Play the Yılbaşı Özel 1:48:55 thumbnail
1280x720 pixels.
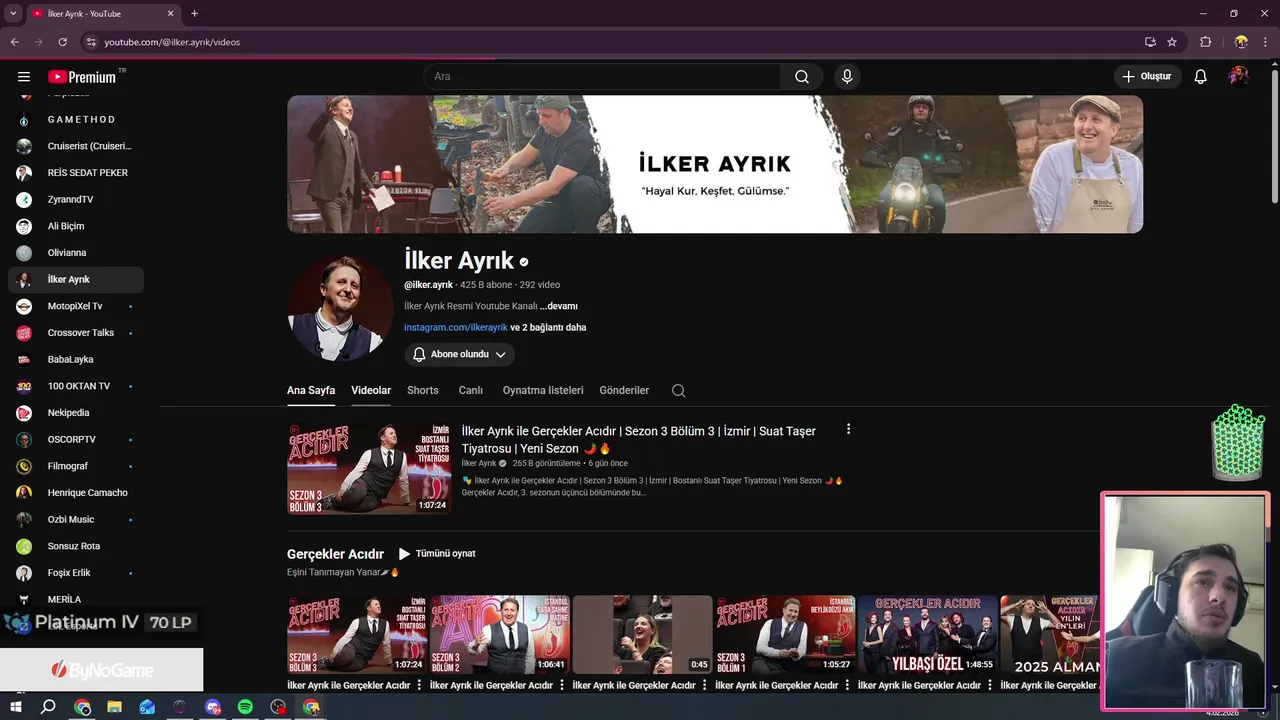tap(927, 635)
